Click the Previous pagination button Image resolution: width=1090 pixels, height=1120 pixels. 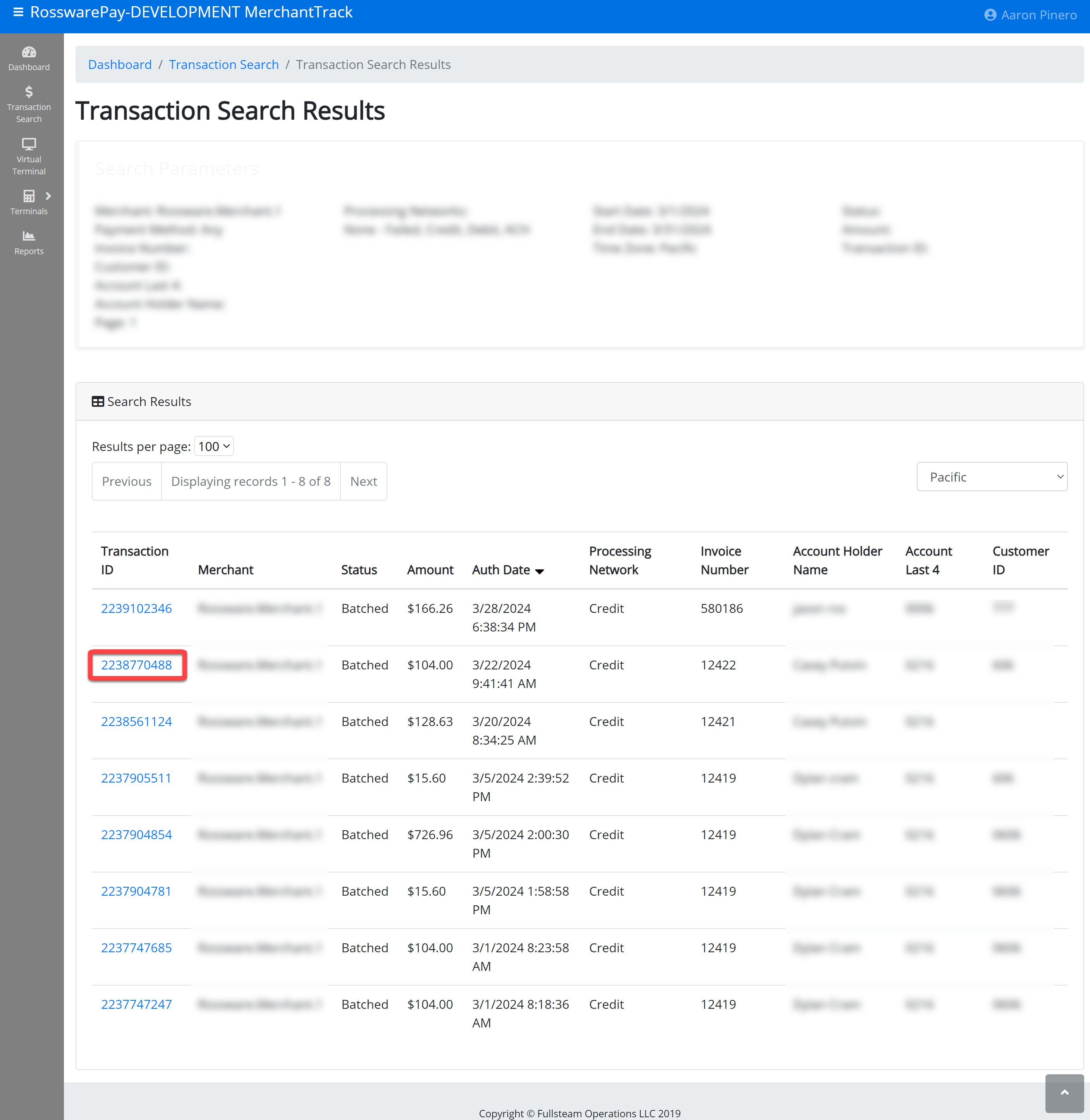click(127, 481)
